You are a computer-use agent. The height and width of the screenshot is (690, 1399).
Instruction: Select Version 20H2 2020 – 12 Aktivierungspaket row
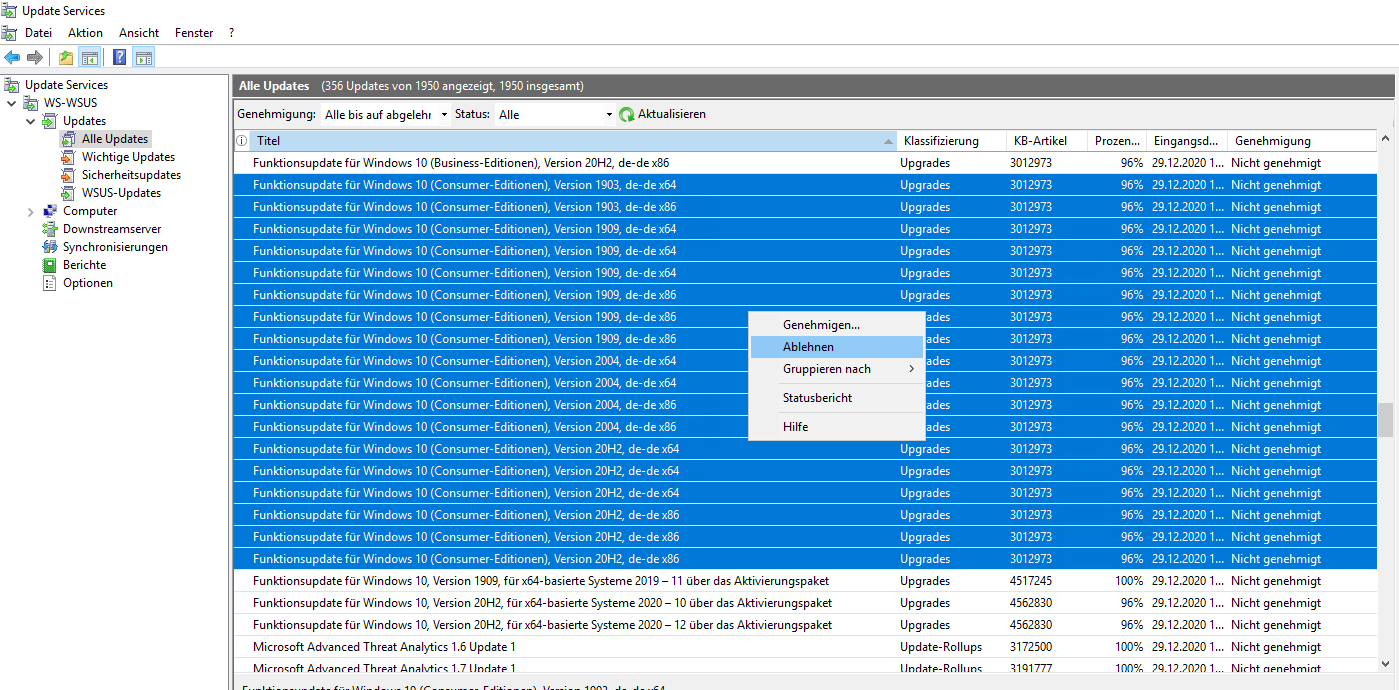(806, 625)
